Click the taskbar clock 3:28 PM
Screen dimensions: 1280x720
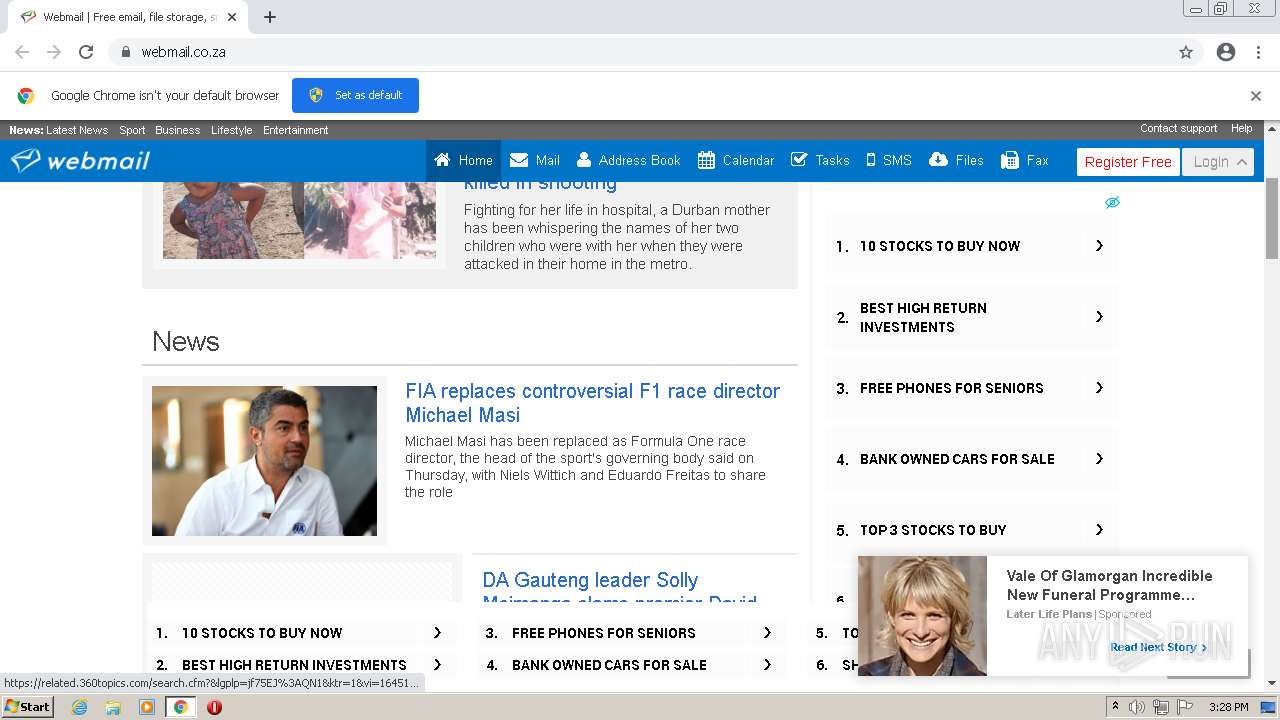1228,707
